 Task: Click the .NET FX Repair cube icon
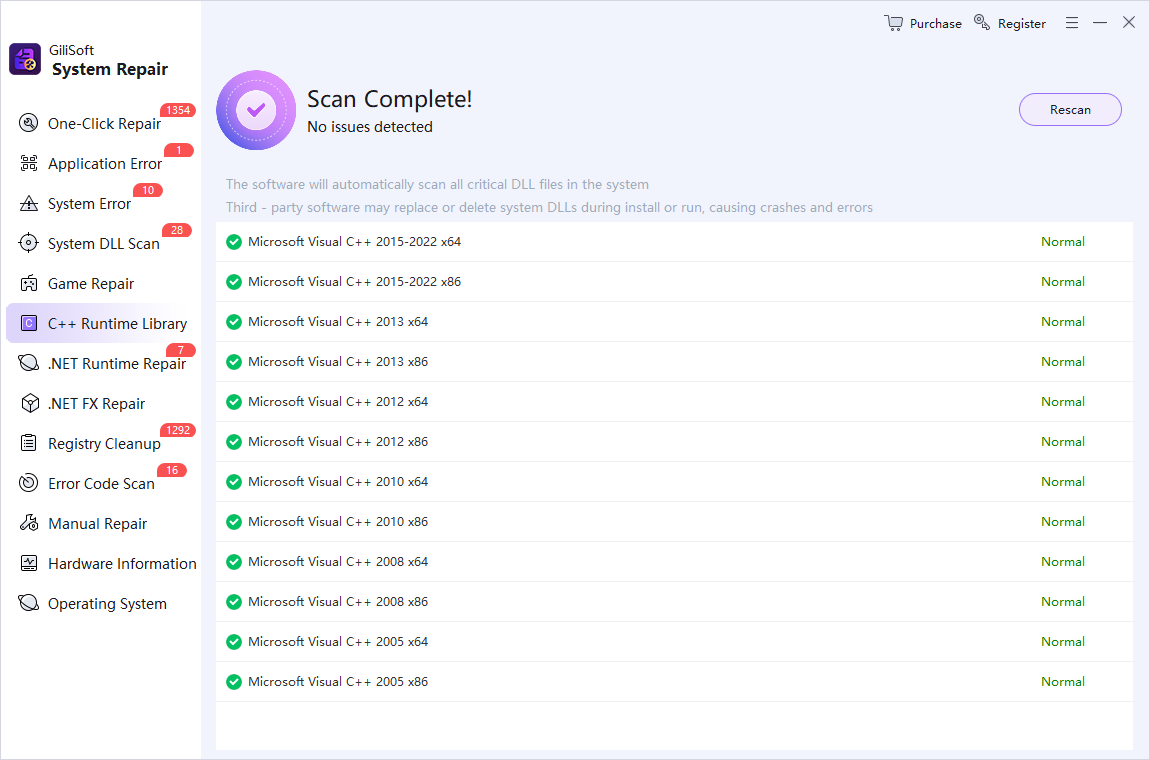(29, 403)
